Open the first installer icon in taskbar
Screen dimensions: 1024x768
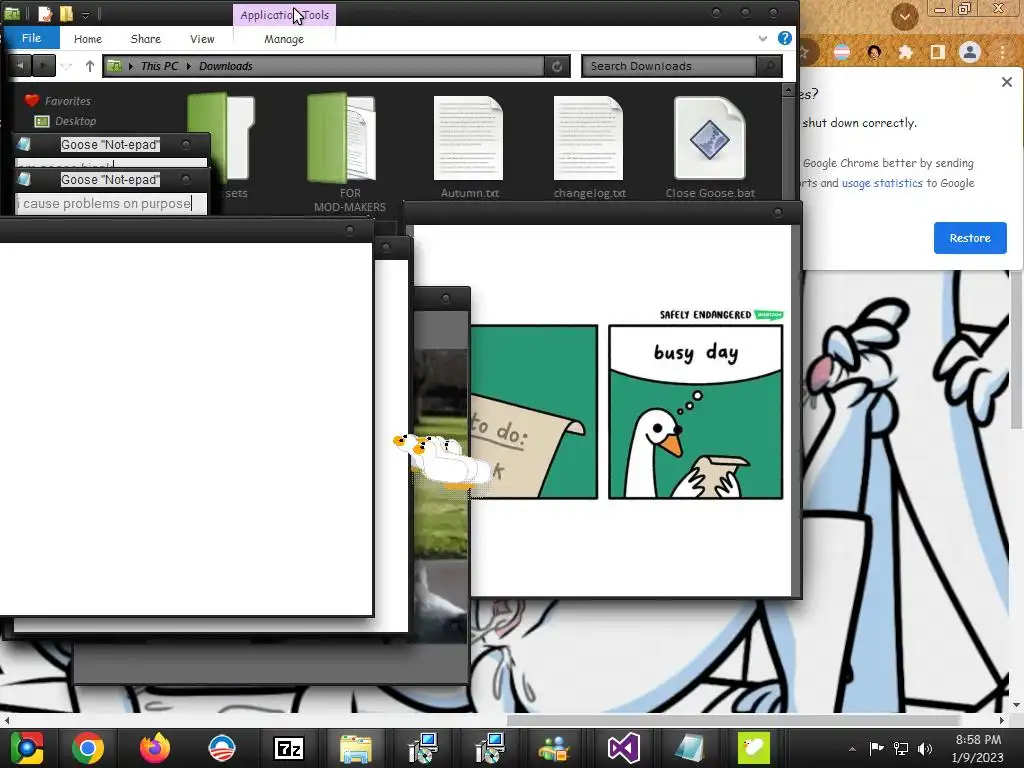[x=423, y=748]
